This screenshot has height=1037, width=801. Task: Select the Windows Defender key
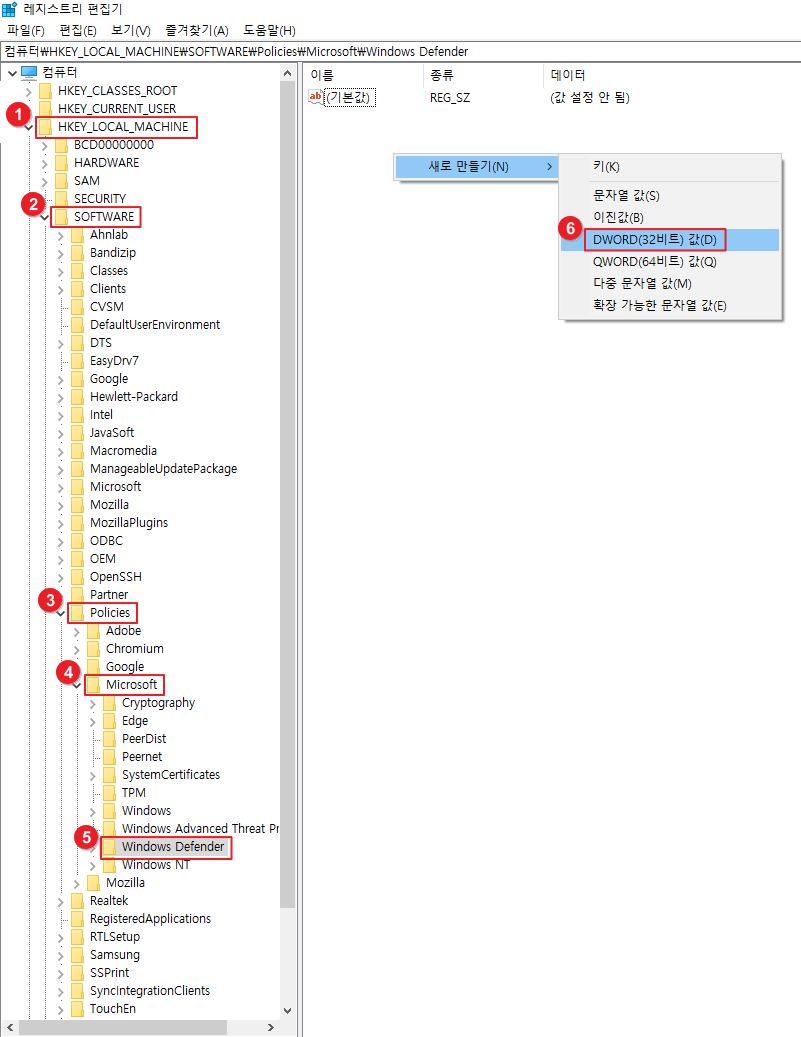point(173,847)
